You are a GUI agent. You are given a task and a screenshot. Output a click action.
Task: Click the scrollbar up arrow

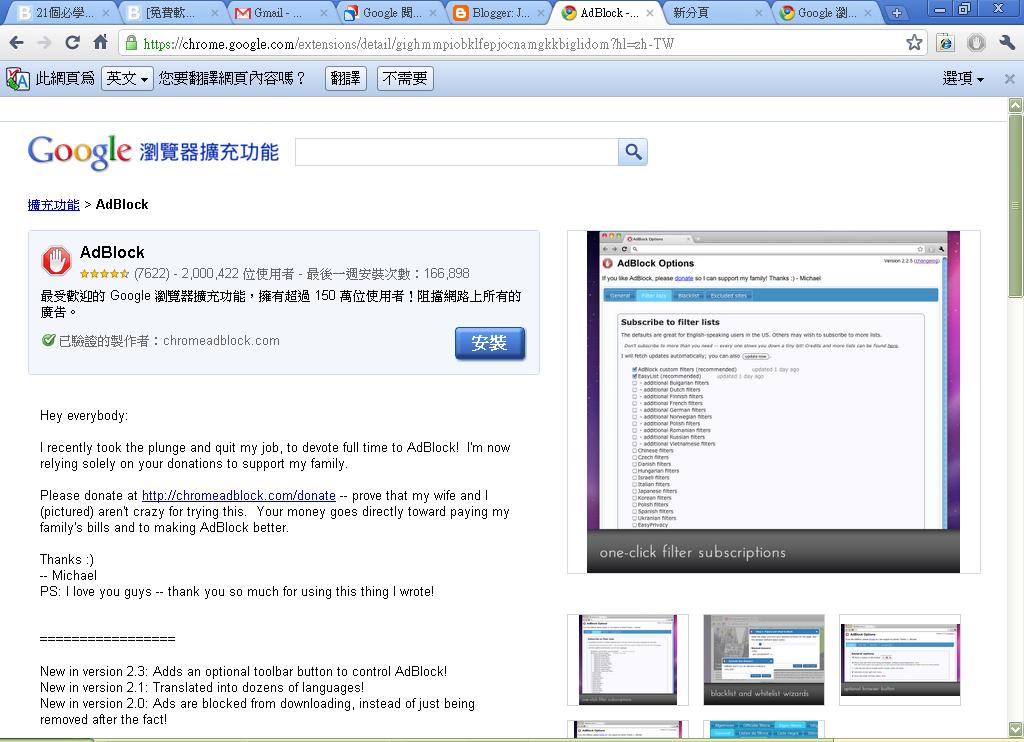pos(1015,105)
